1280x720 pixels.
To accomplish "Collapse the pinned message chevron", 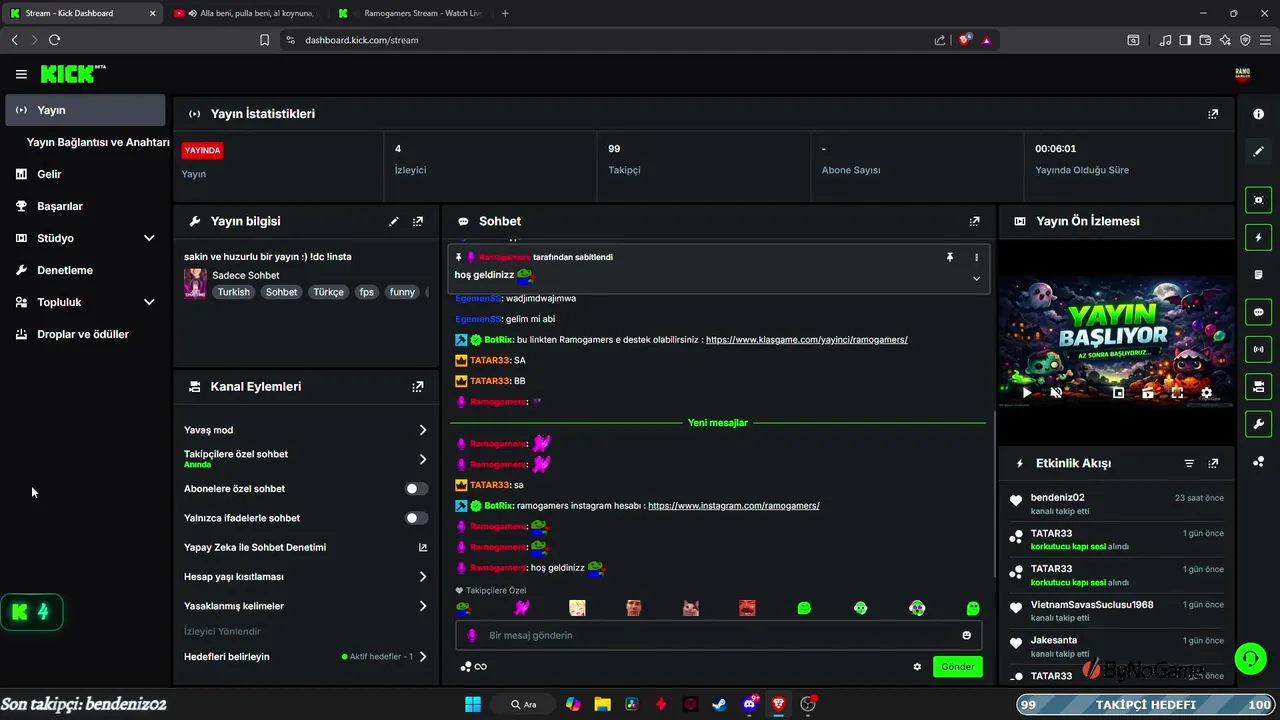I will (977, 279).
